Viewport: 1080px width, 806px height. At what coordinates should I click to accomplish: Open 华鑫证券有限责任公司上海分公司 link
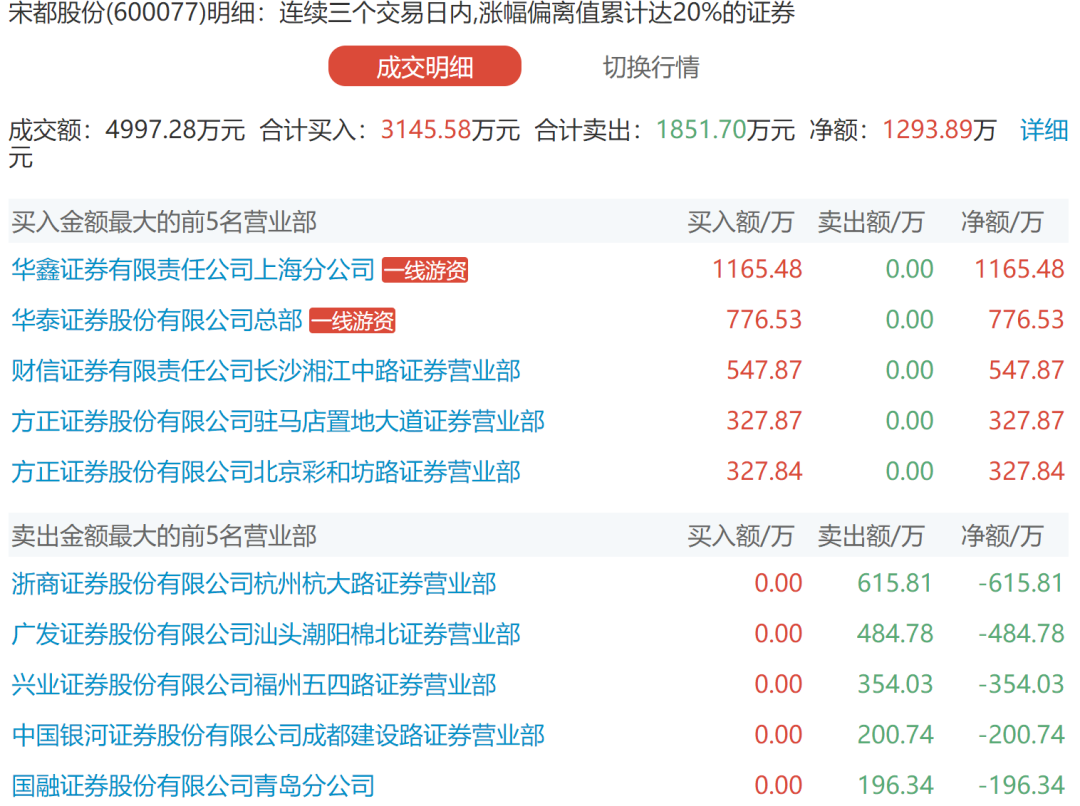pos(193,269)
